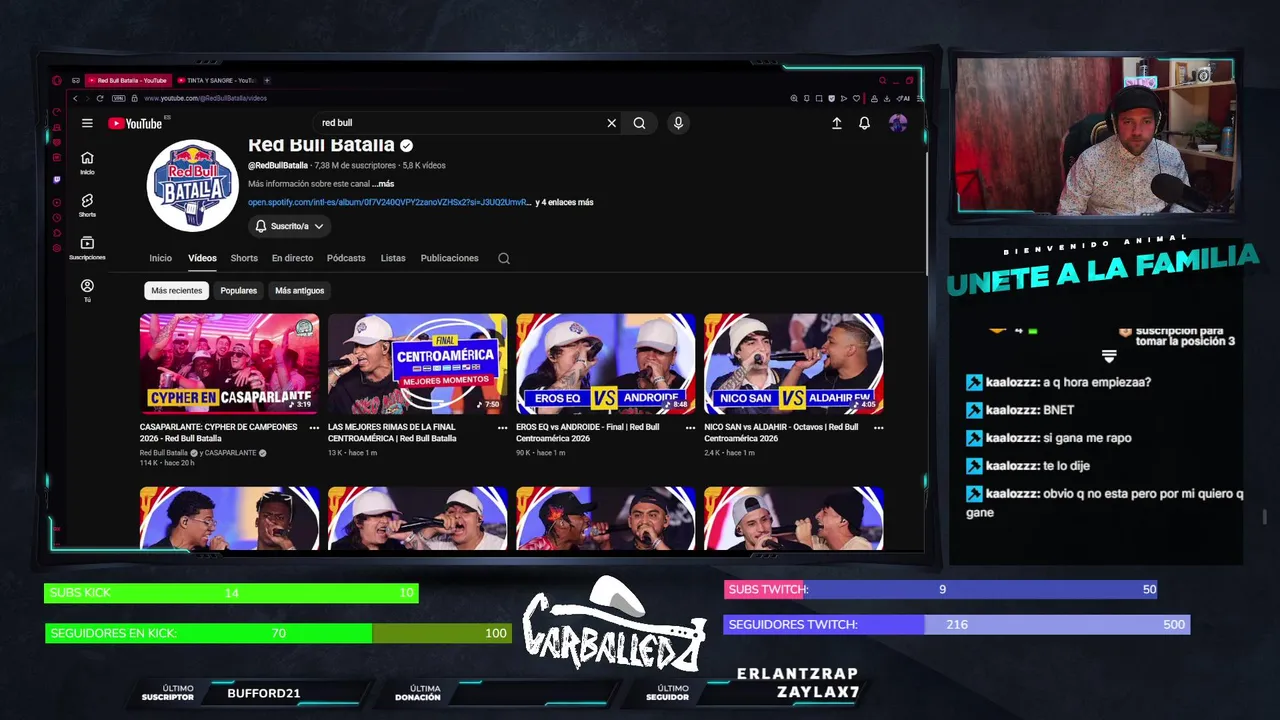Select the Populares filter chip
1280x720 pixels.
click(x=239, y=290)
